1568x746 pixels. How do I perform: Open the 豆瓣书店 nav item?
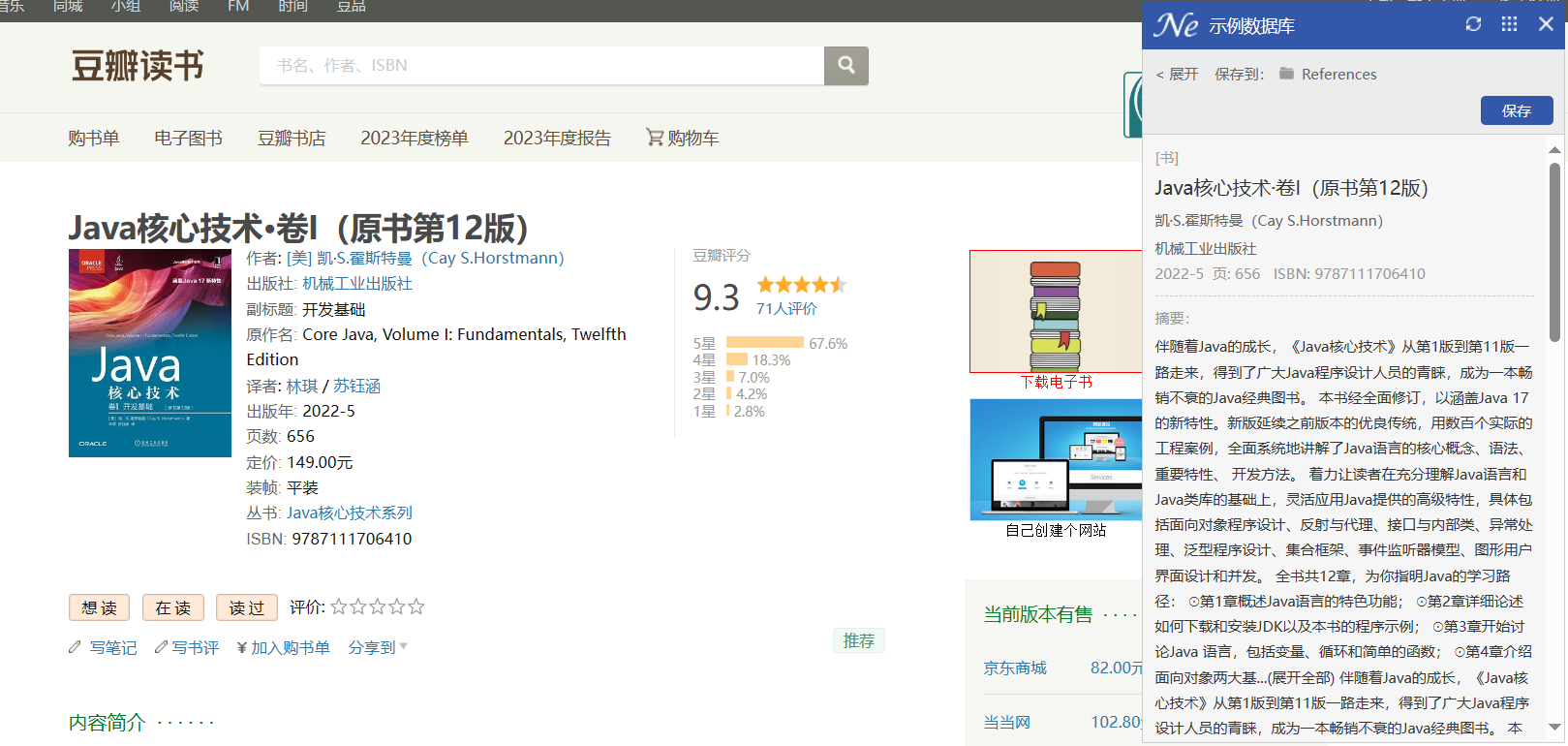[292, 138]
